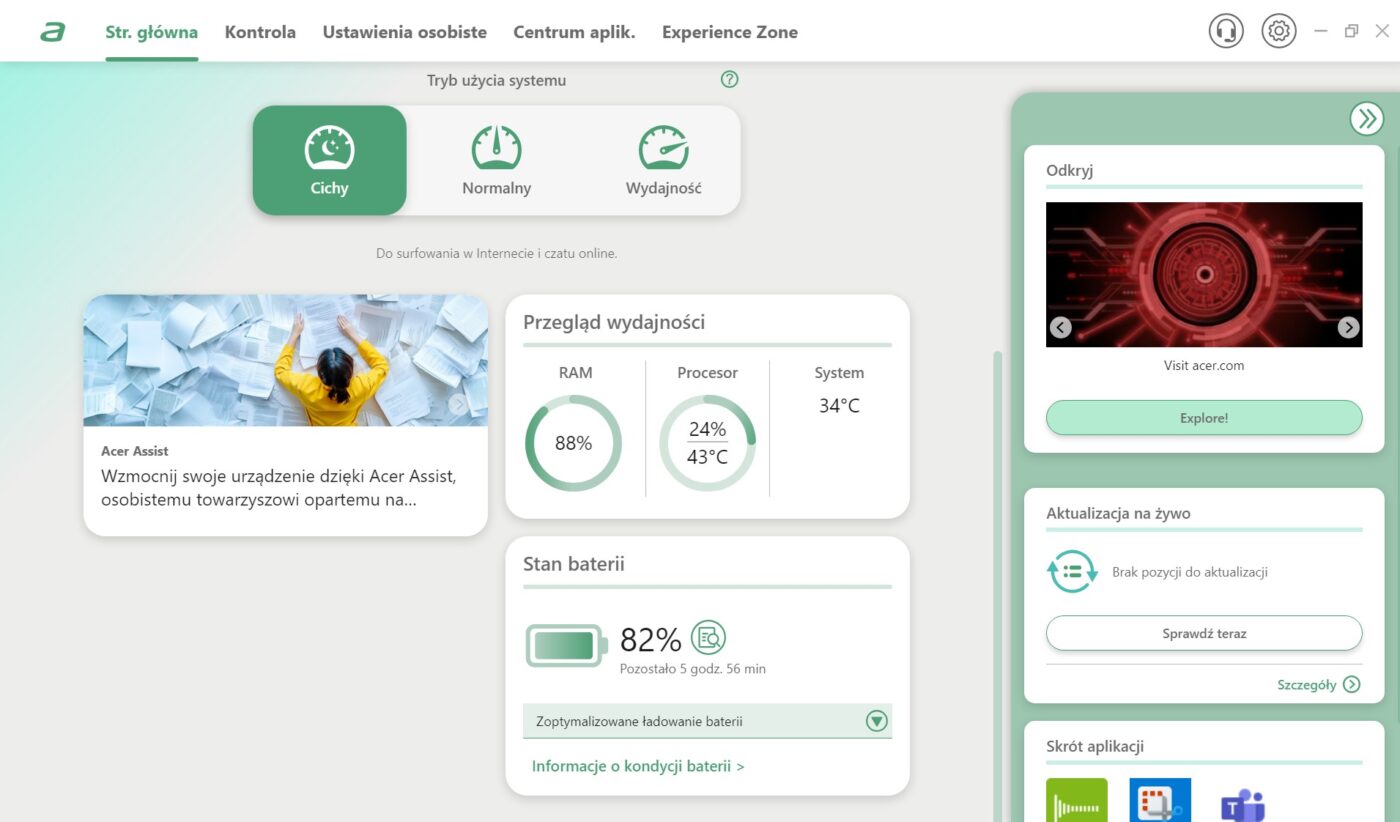Click the Acer logo icon
Image resolution: width=1400 pixels, height=822 pixels.
click(x=53, y=32)
